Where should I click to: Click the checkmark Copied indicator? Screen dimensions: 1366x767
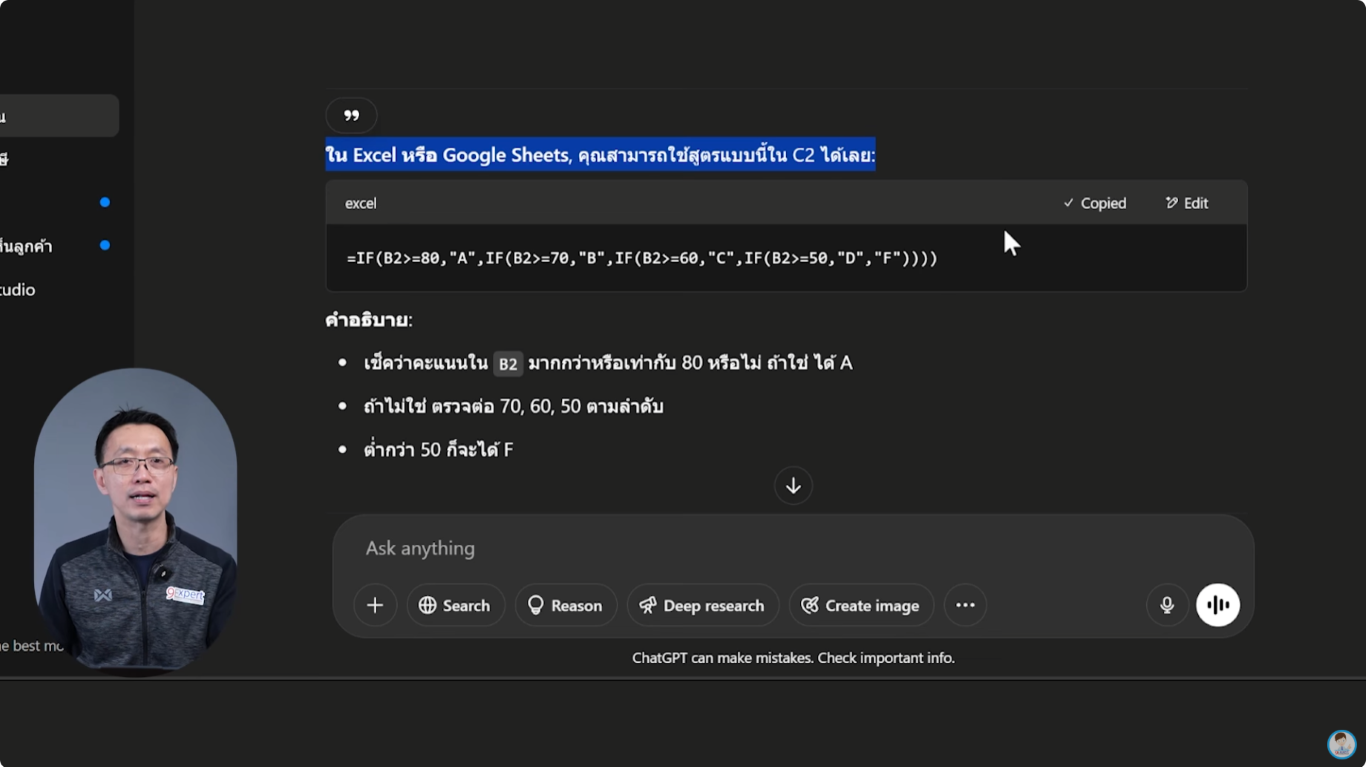coord(1069,202)
